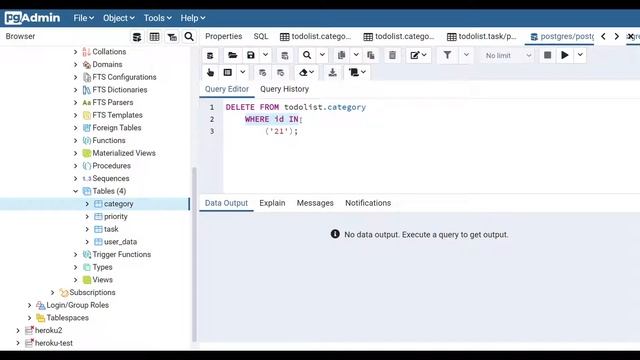Switch to the Messages tab
This screenshot has height=360, width=640.
coord(315,203)
